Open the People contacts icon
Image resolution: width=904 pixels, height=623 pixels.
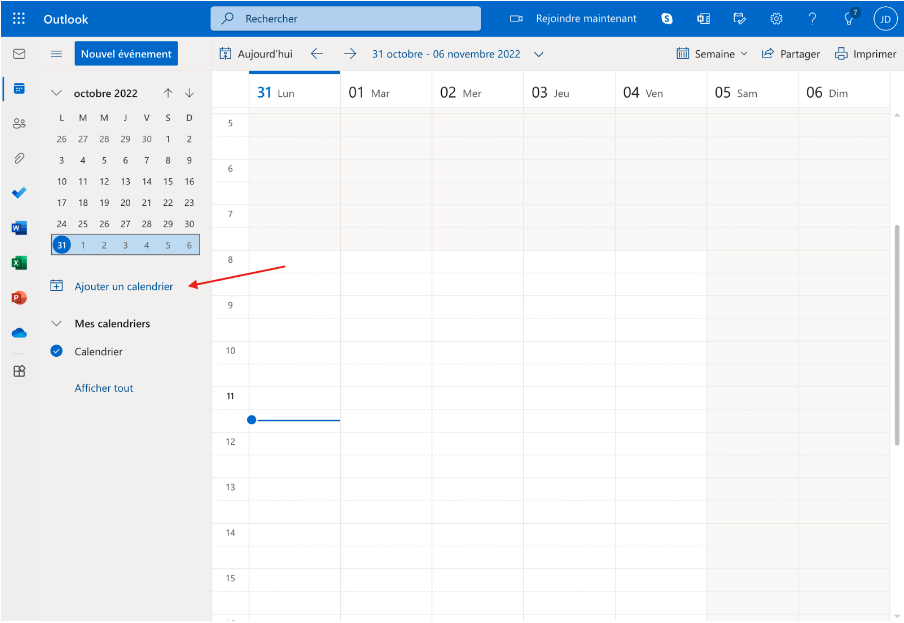click(x=19, y=123)
